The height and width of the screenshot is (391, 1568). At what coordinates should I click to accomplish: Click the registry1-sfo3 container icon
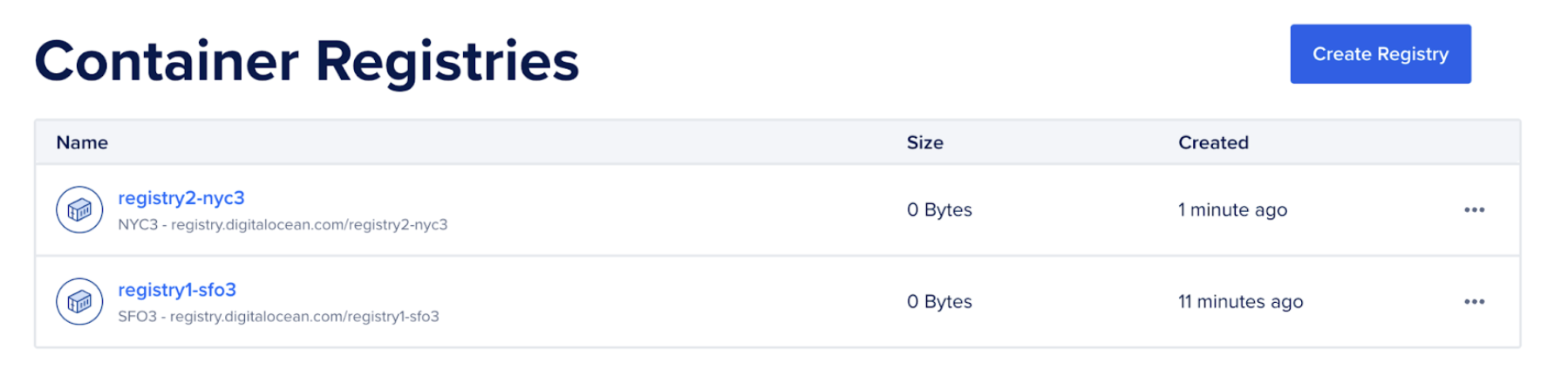[x=79, y=301]
